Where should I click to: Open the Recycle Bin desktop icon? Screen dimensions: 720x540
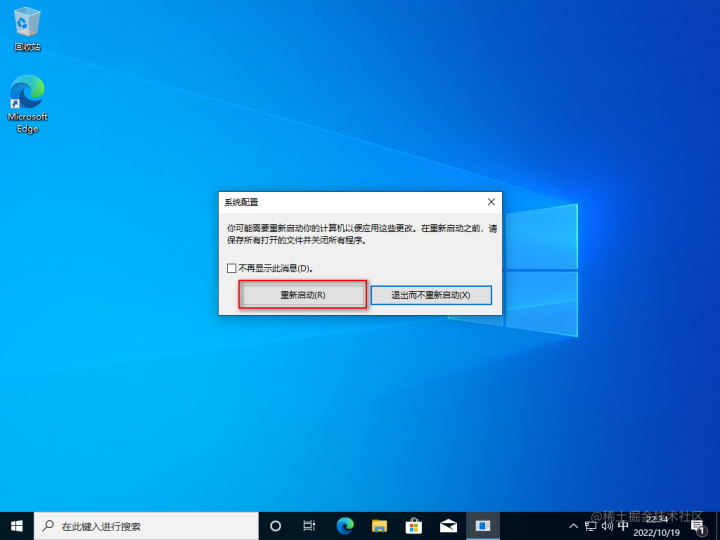(27, 29)
